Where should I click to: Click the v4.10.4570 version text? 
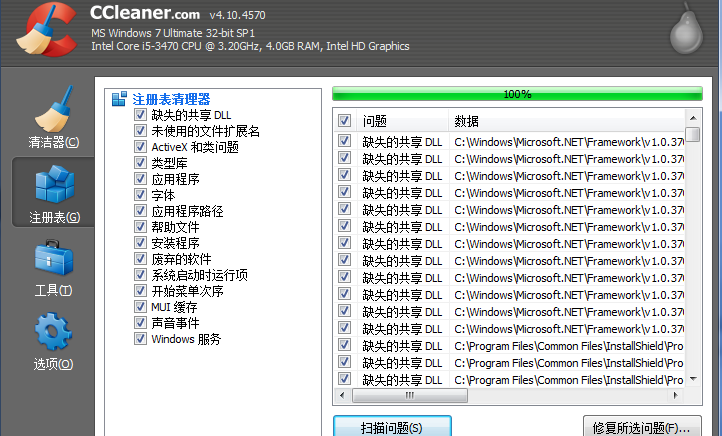[x=238, y=15]
